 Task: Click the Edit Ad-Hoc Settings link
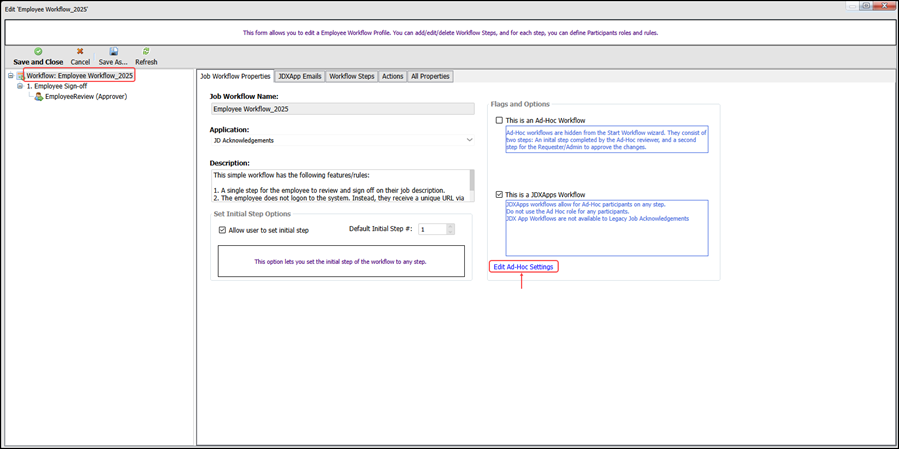point(523,267)
